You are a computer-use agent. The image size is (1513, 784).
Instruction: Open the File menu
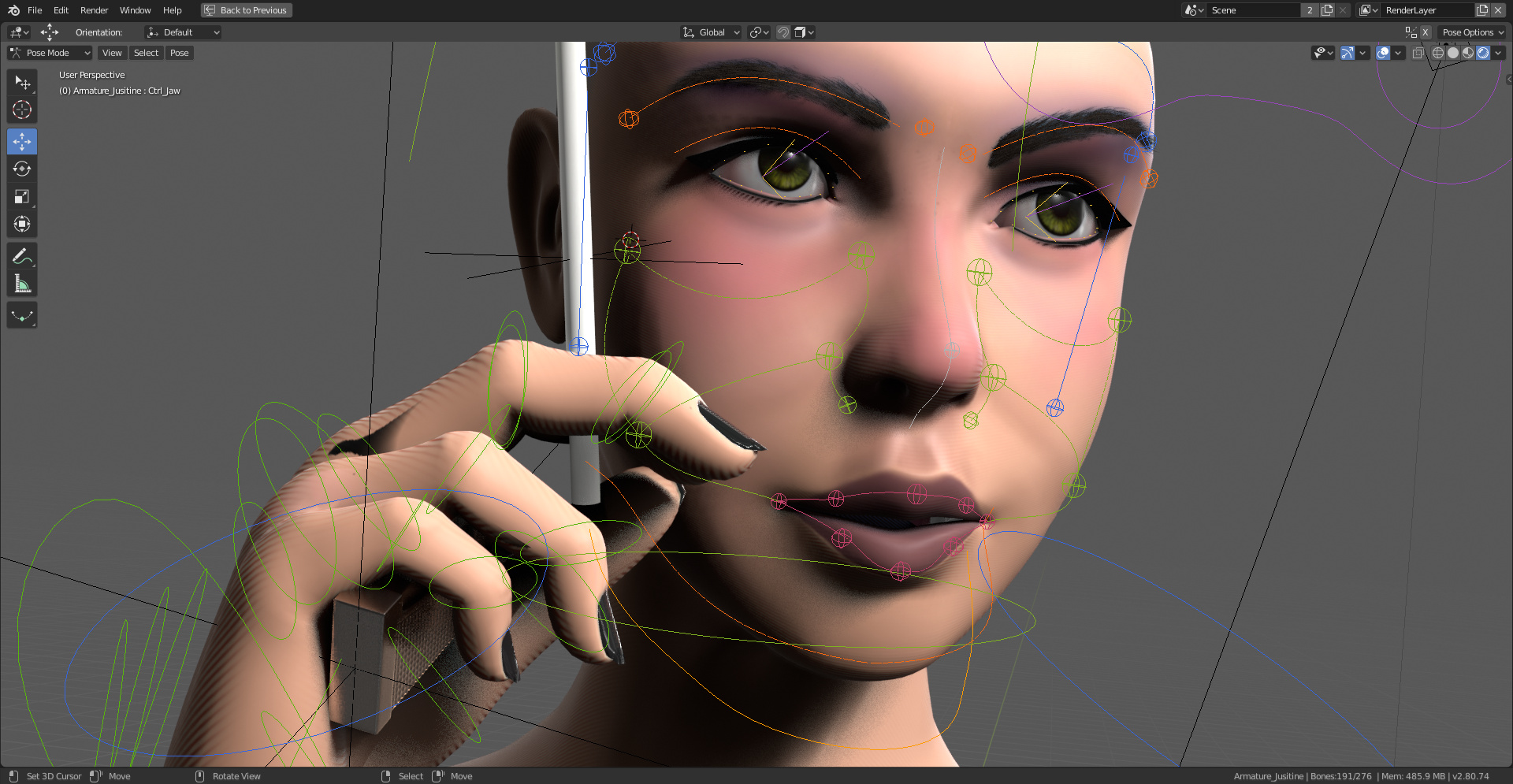(35, 10)
